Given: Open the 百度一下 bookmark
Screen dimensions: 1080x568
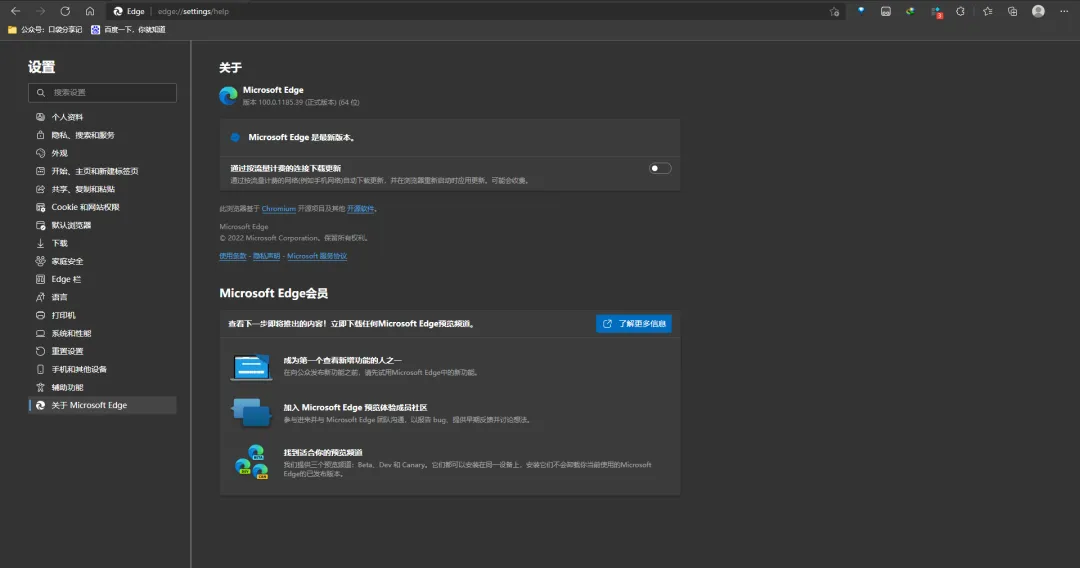Looking at the screenshot, I should tap(128, 30).
